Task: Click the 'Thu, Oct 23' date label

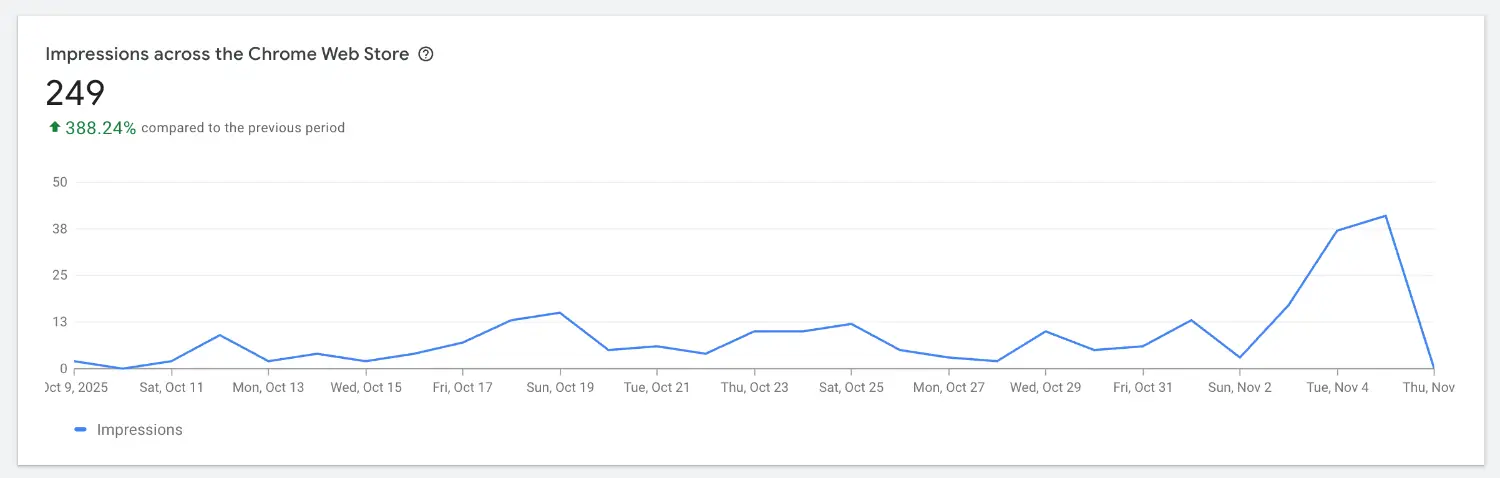Action: click(754, 388)
